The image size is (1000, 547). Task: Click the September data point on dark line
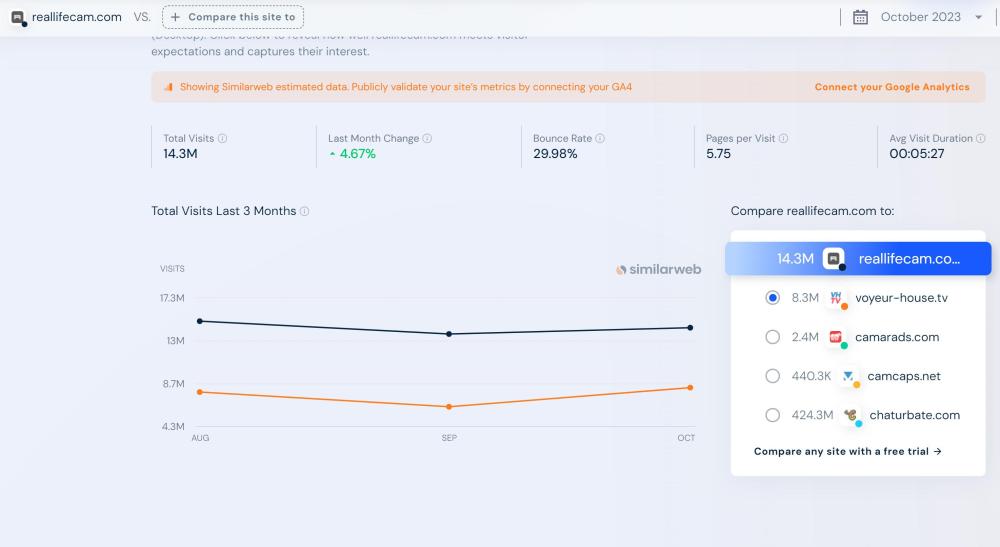tap(449, 334)
